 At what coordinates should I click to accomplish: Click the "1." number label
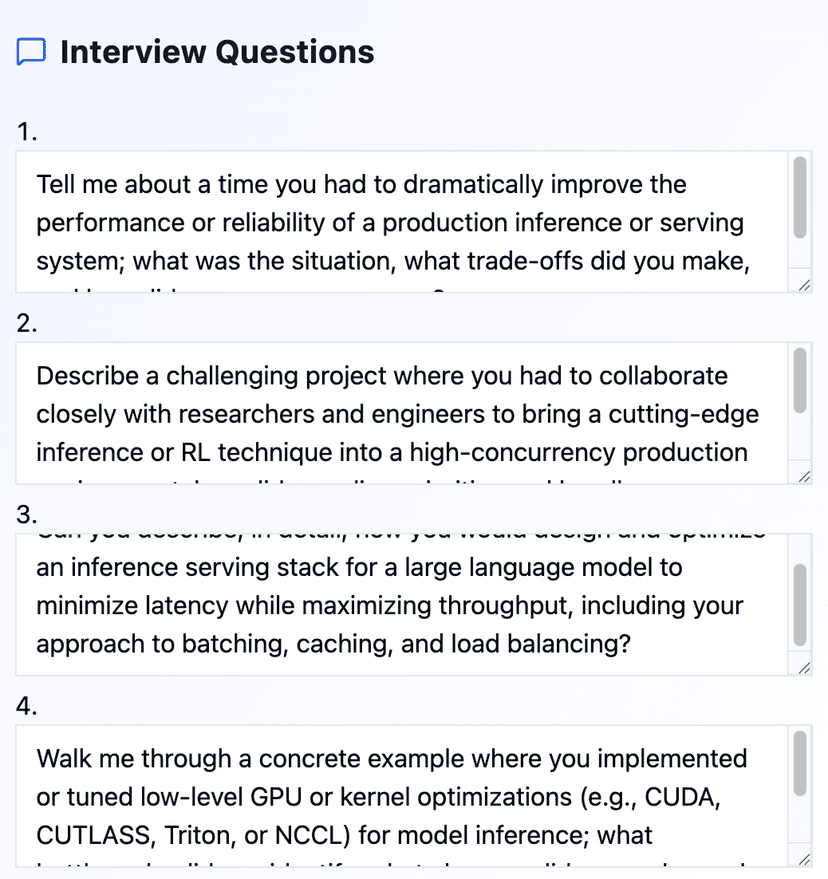(x=24, y=131)
